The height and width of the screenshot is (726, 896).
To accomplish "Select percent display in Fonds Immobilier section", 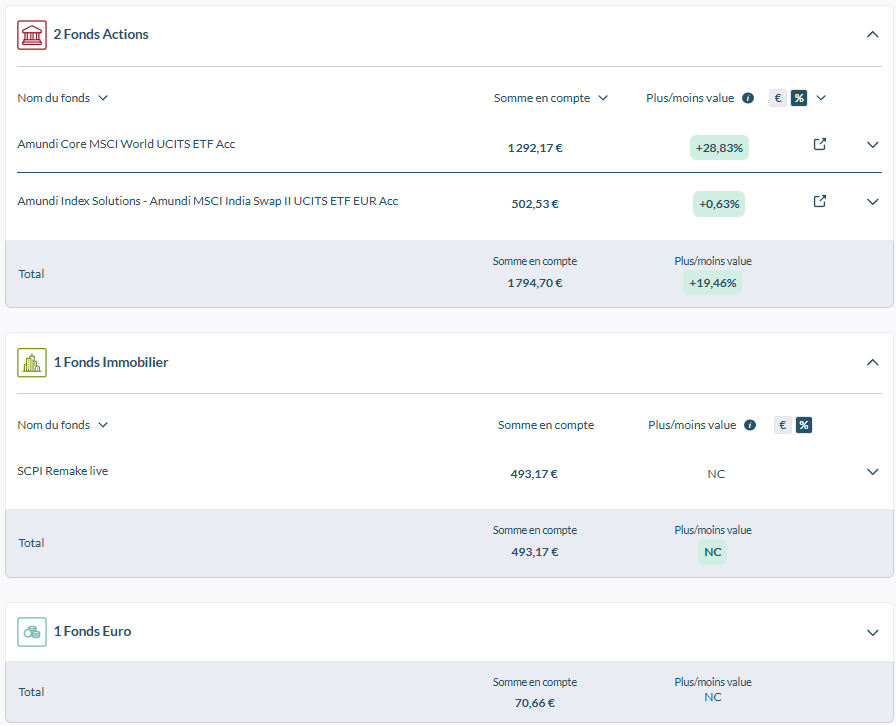I will 804,425.
